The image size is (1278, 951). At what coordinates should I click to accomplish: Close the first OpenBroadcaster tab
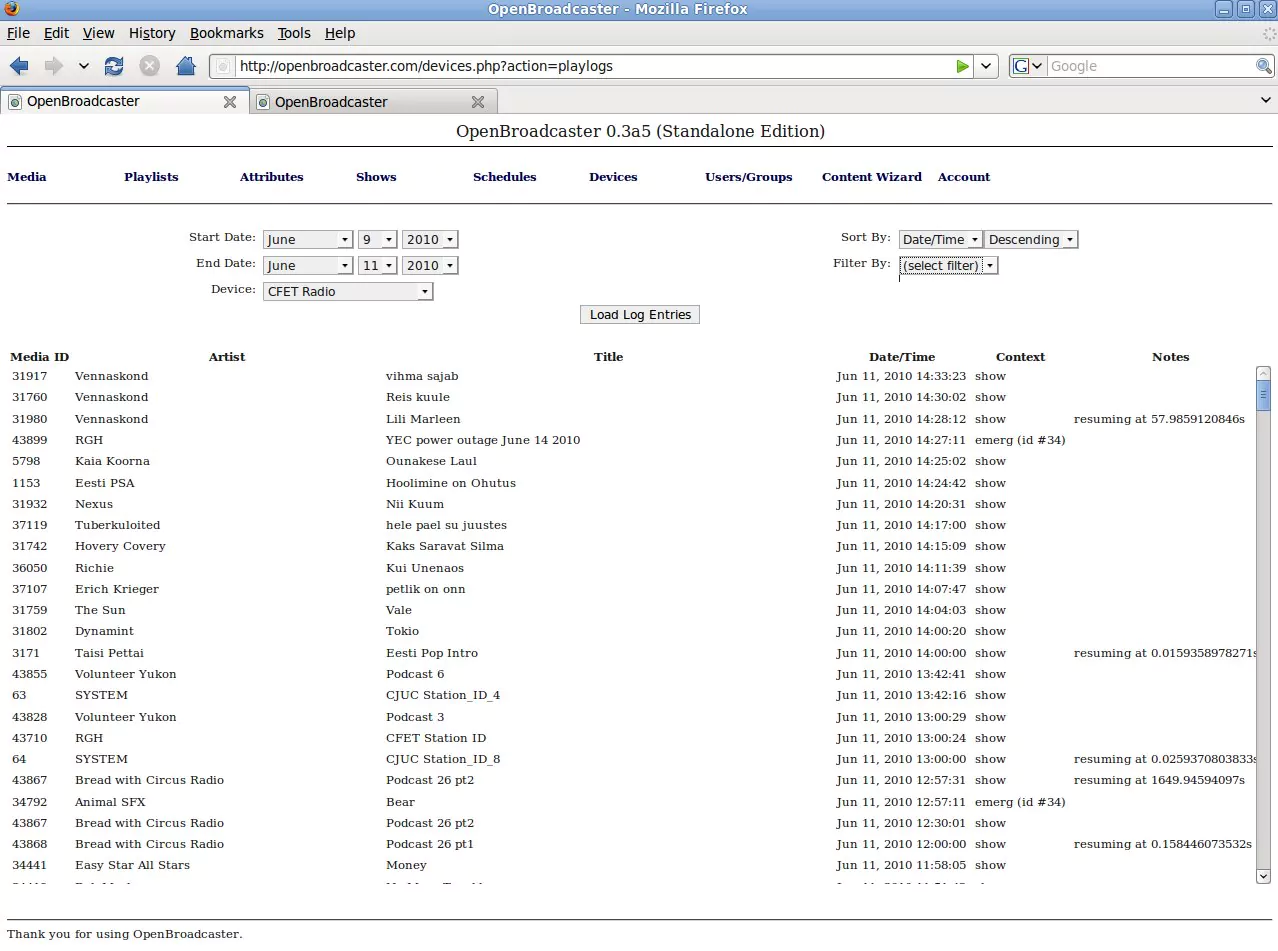click(x=230, y=102)
